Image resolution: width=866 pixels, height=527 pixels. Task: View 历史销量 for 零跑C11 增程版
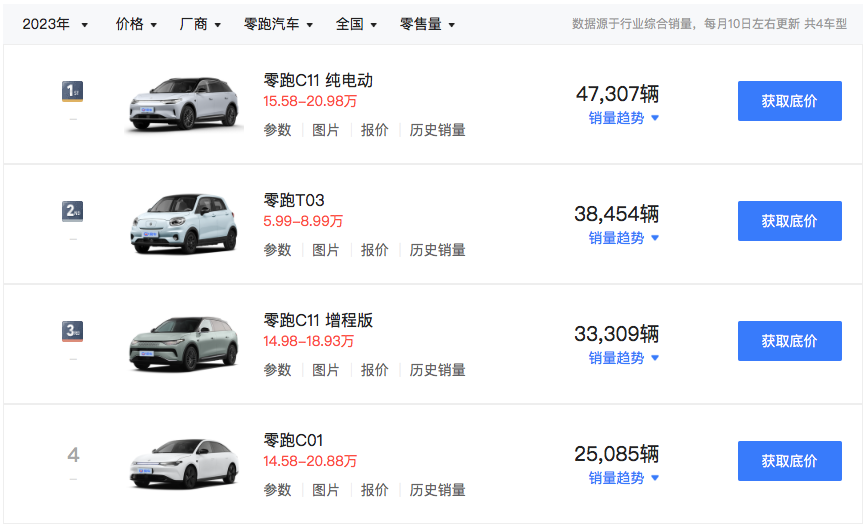pyautogui.click(x=437, y=370)
